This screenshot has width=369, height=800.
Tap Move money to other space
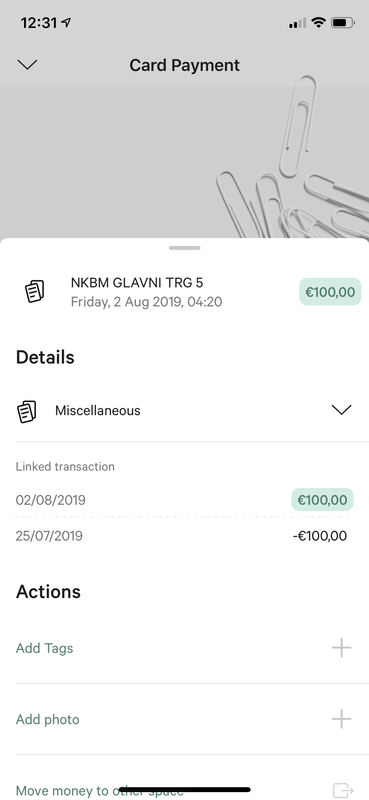tap(100, 791)
